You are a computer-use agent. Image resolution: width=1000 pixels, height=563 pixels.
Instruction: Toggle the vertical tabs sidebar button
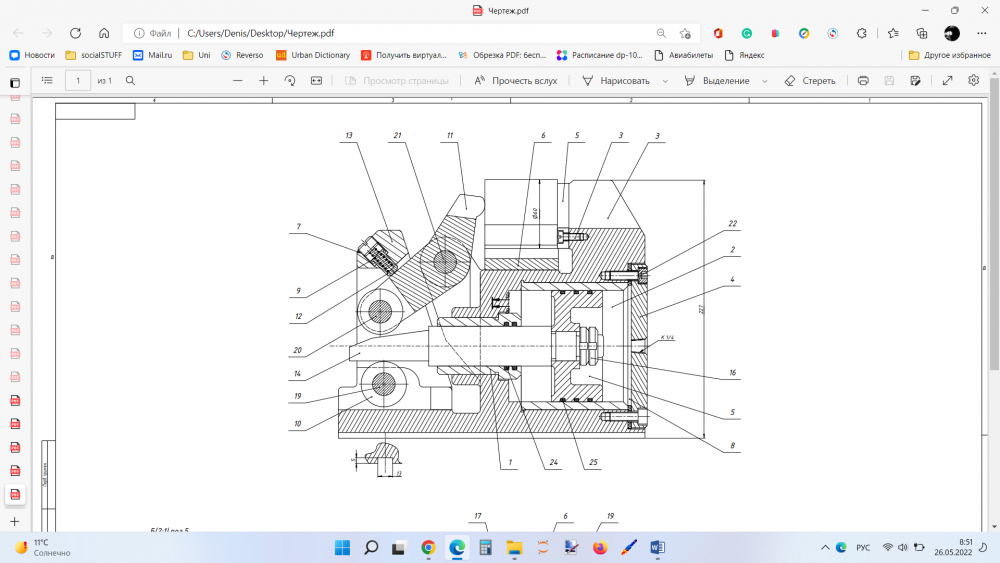pos(14,82)
